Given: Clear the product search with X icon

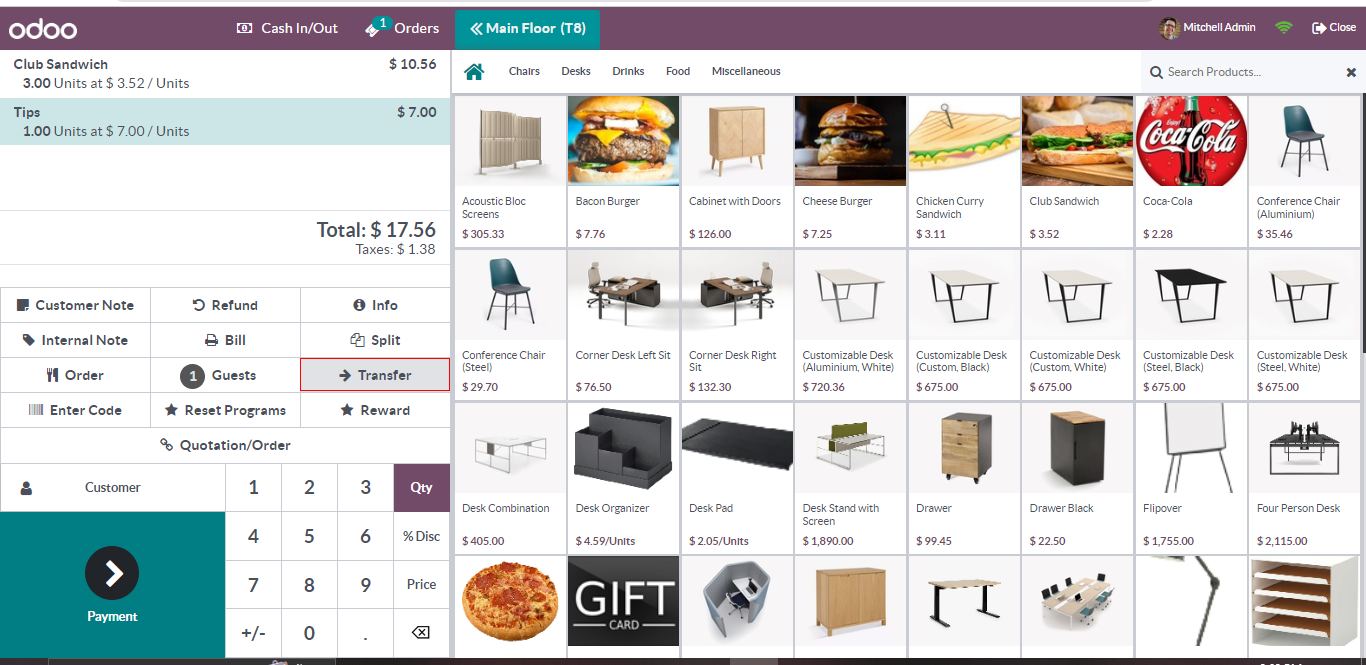Looking at the screenshot, I should [1351, 72].
